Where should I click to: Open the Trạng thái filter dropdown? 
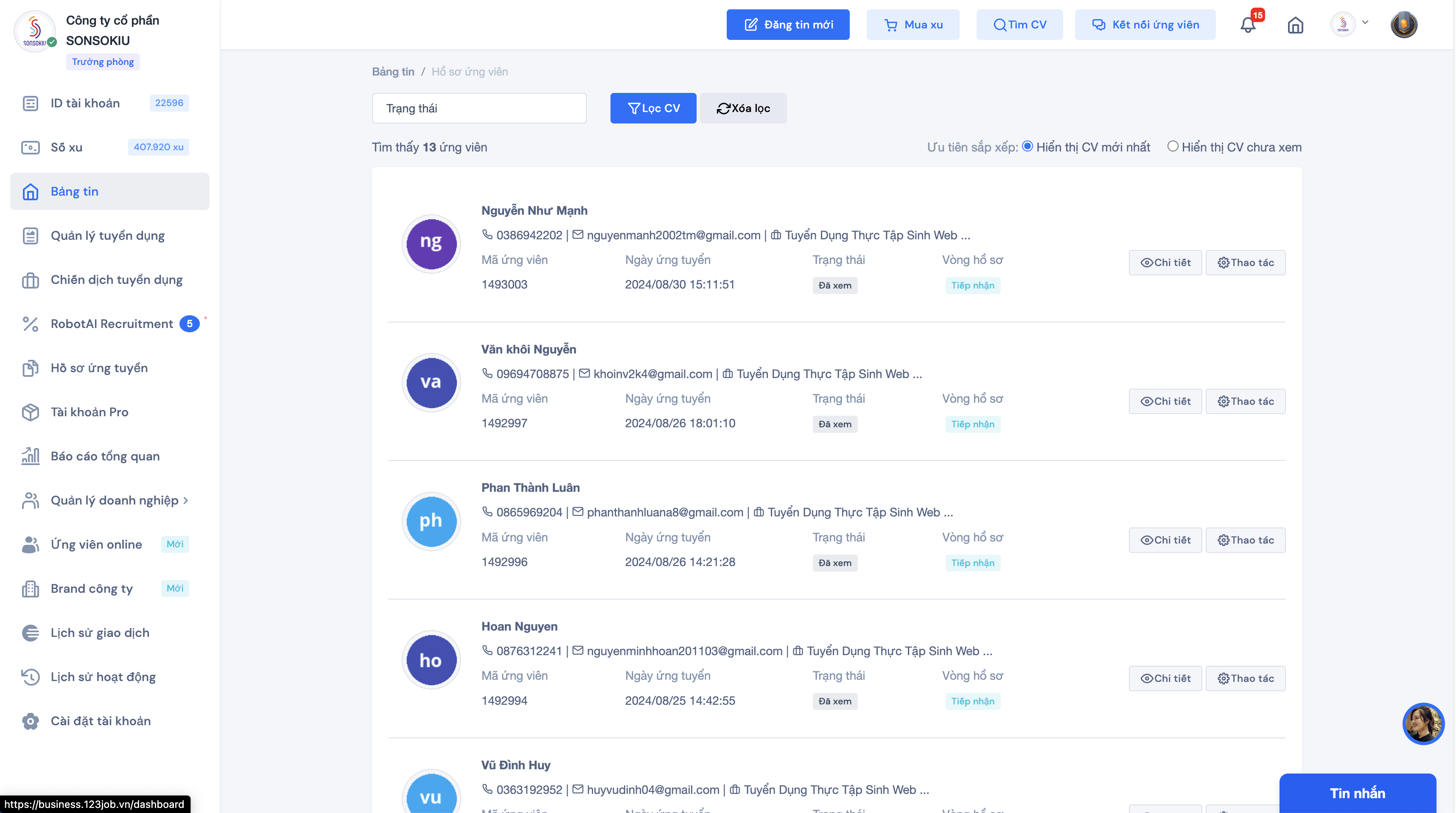click(x=479, y=108)
